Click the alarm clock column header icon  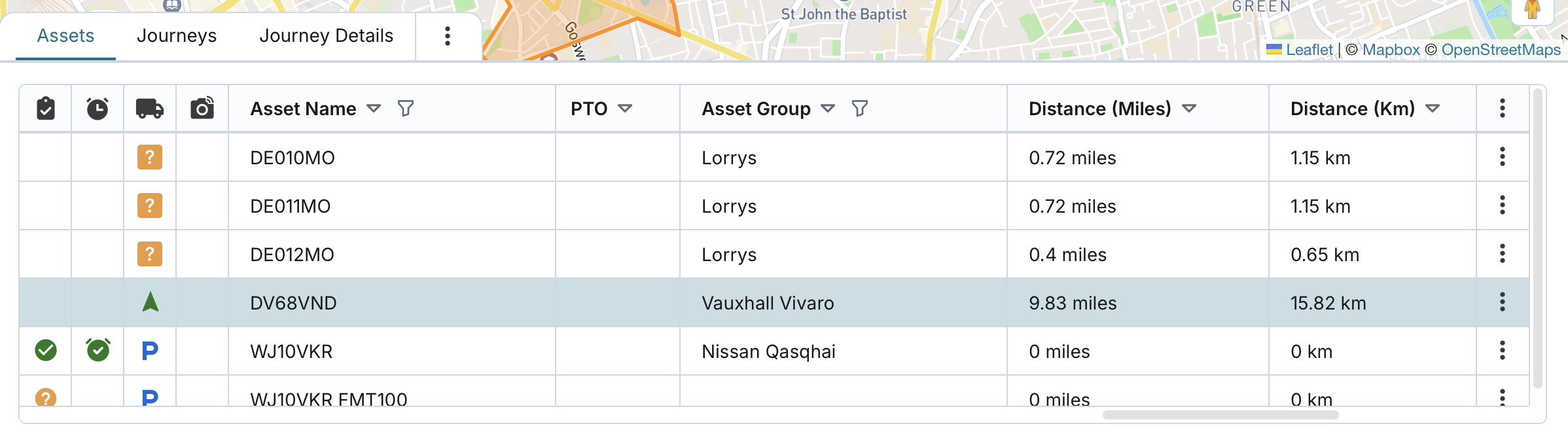click(98, 109)
